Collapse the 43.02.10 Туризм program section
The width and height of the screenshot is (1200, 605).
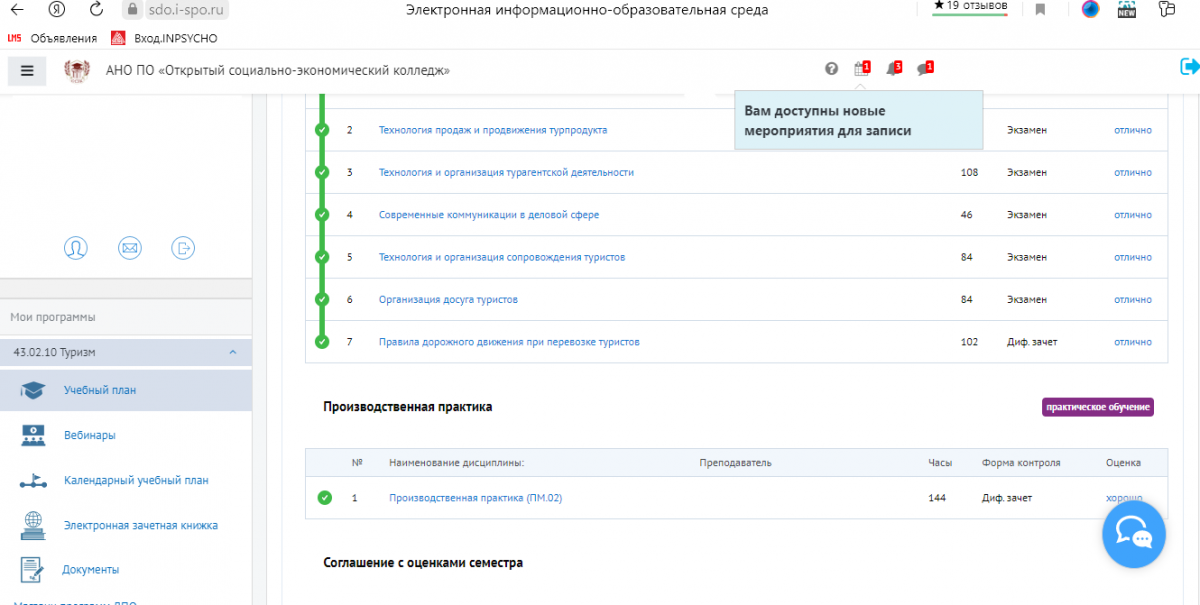click(232, 352)
